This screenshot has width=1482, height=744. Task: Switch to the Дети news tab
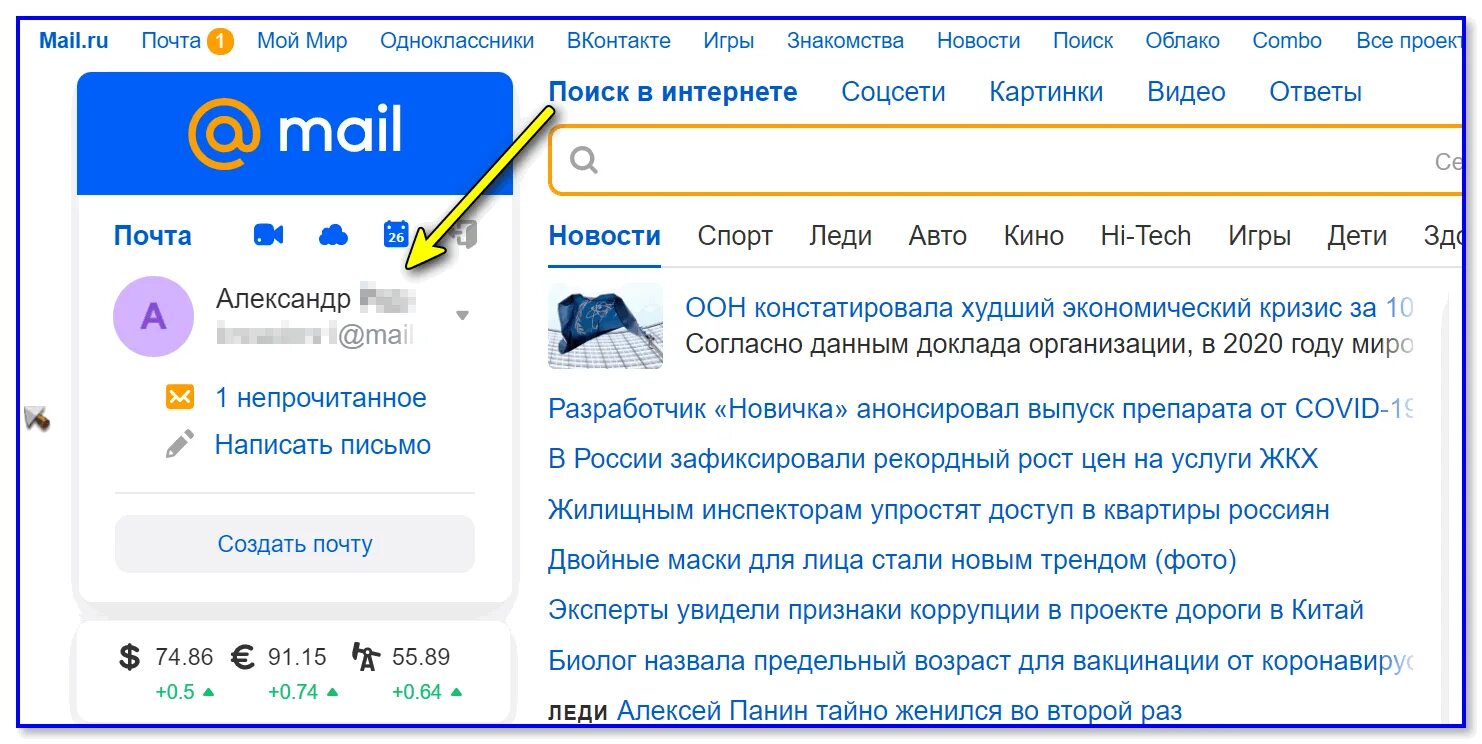[x=1357, y=236]
